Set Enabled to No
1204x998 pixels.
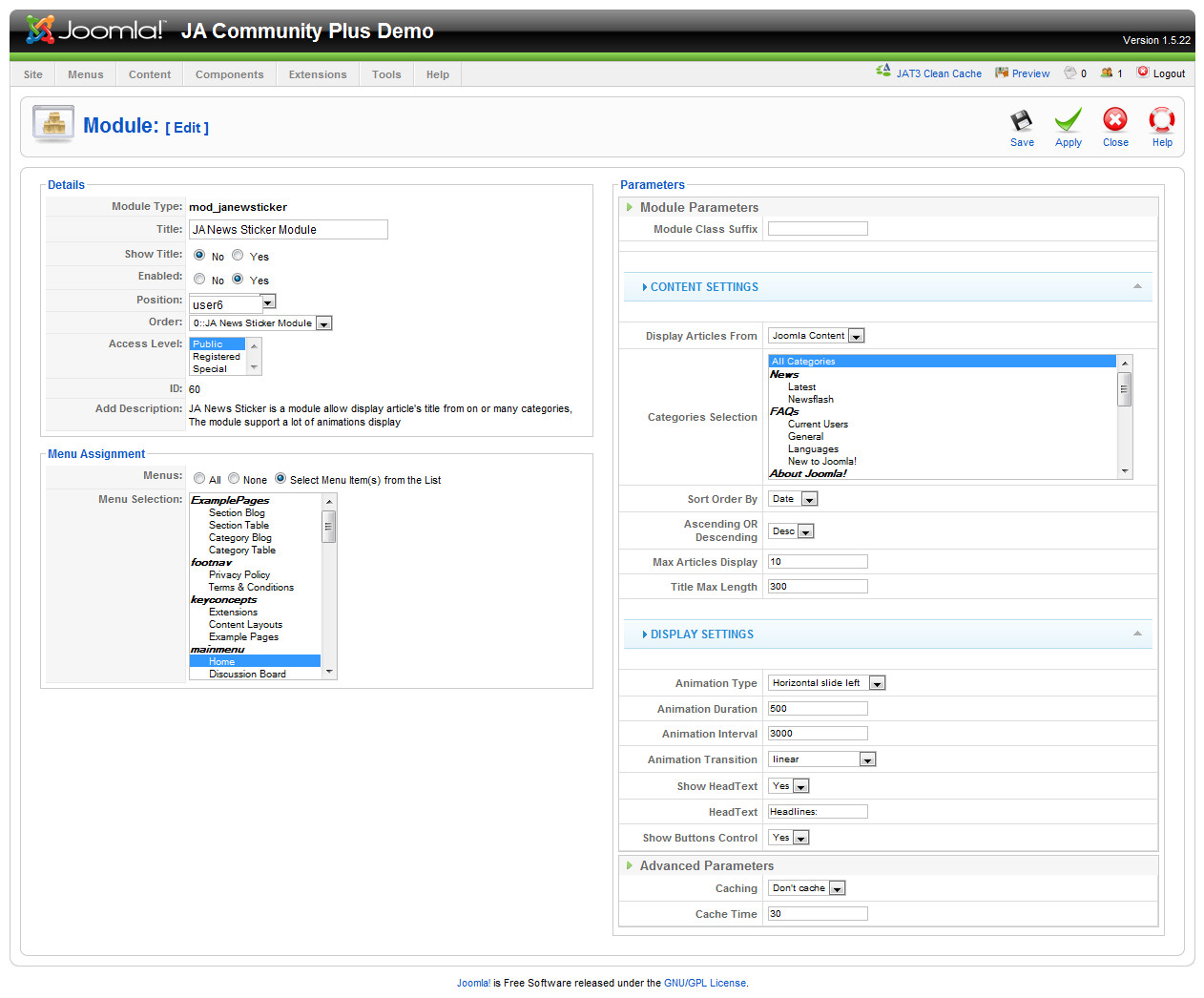pos(199,279)
